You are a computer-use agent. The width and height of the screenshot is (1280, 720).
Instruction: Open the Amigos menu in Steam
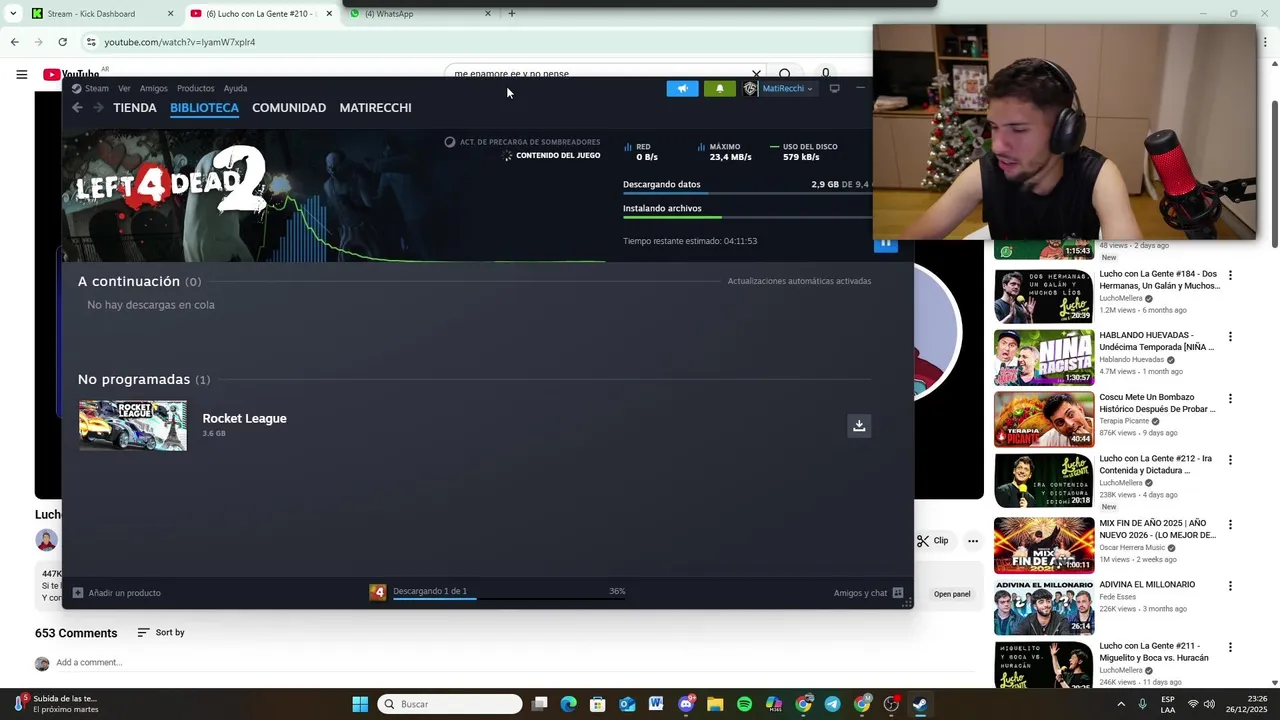click(x=154, y=88)
